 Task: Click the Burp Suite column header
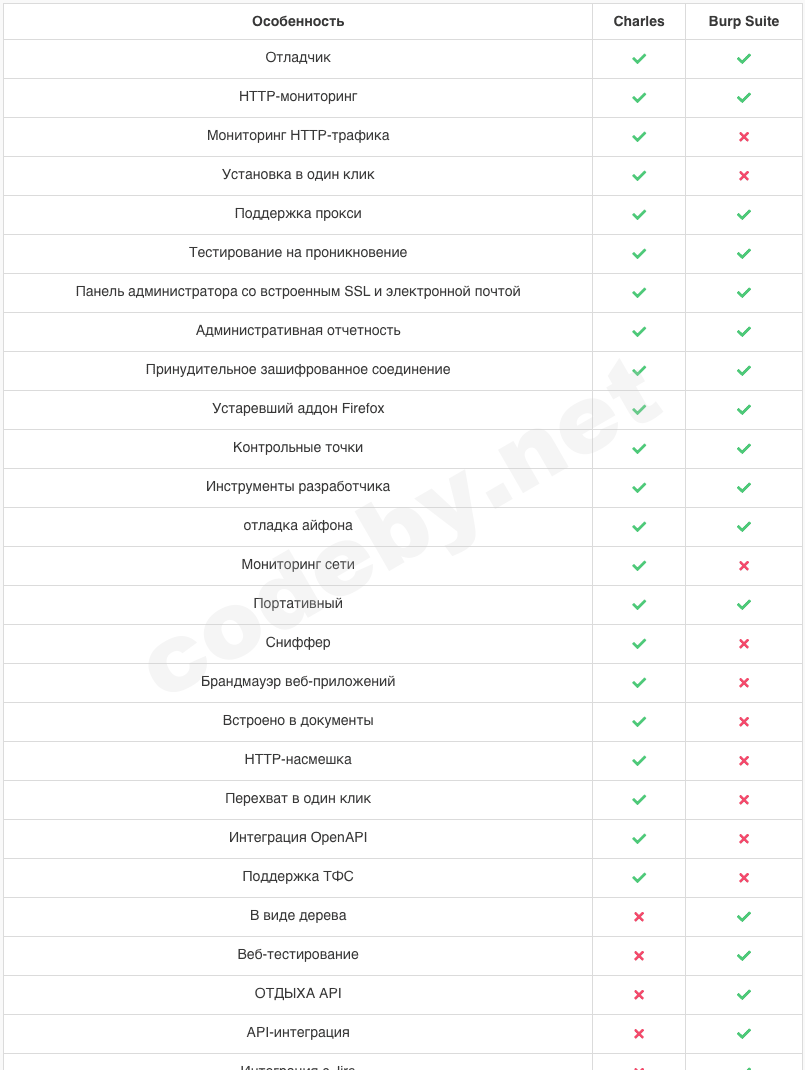[x=744, y=21]
